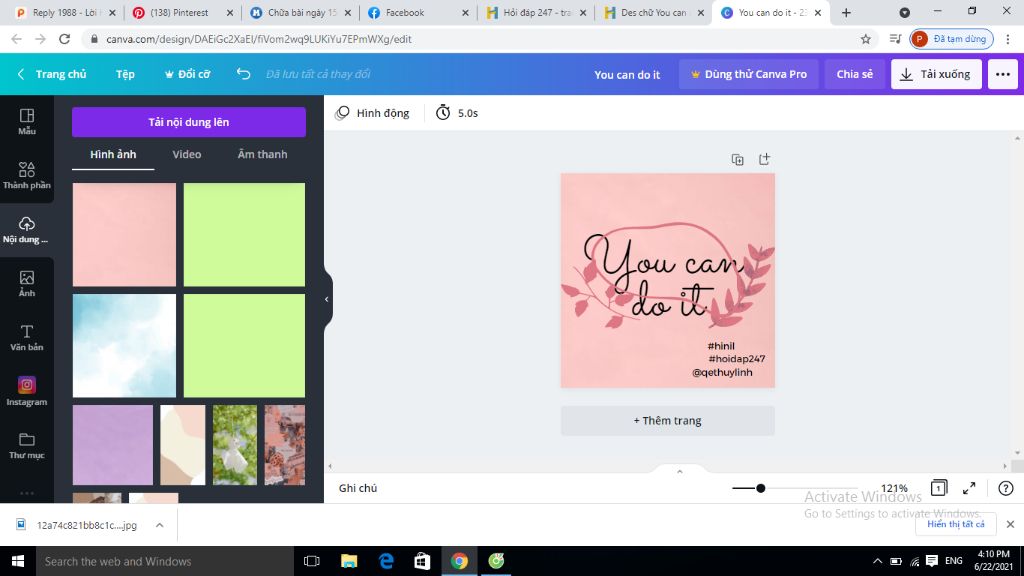Screen dimensions: 1024x576
Task: Switch to Video tab
Action: 187,155
